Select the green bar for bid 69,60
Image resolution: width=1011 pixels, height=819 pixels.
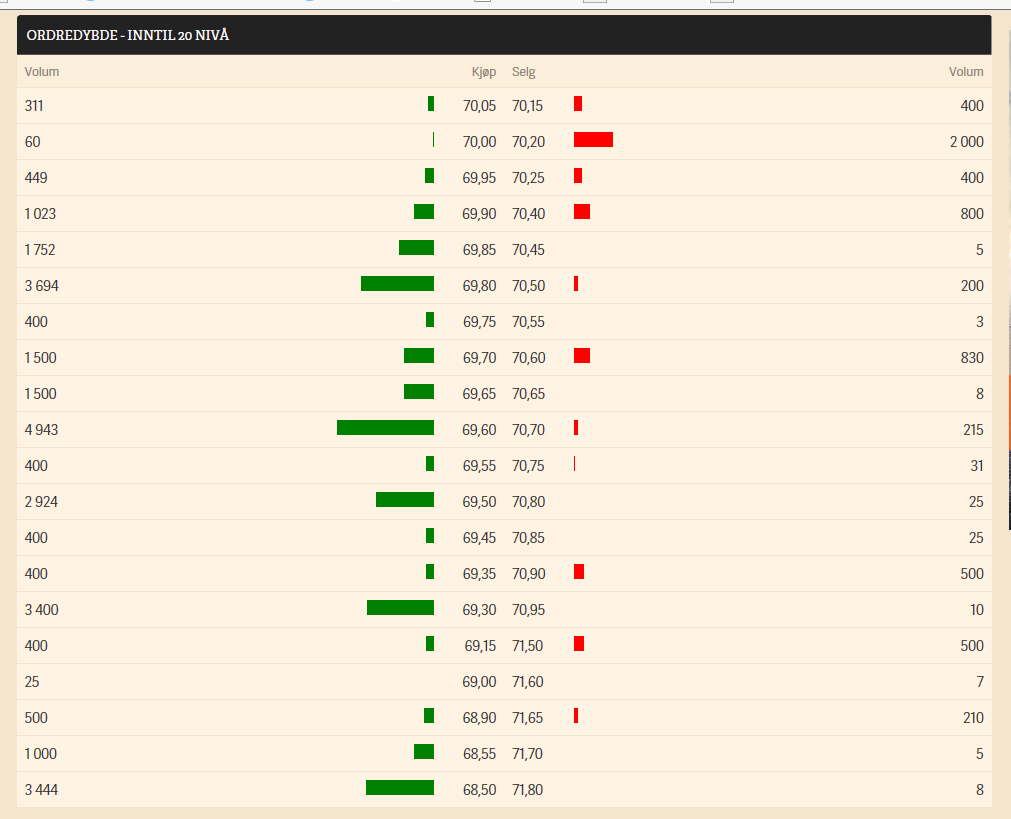385,428
